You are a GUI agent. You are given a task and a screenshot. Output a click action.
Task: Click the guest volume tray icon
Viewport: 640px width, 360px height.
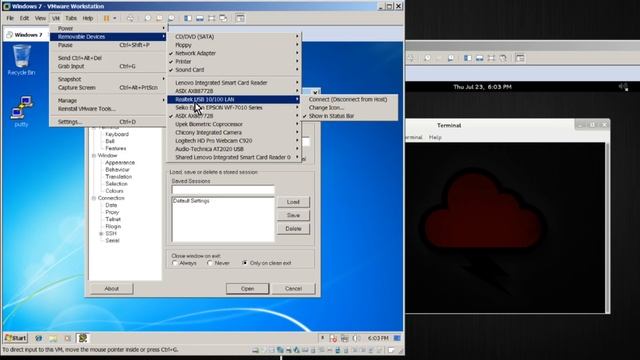[x=356, y=338]
